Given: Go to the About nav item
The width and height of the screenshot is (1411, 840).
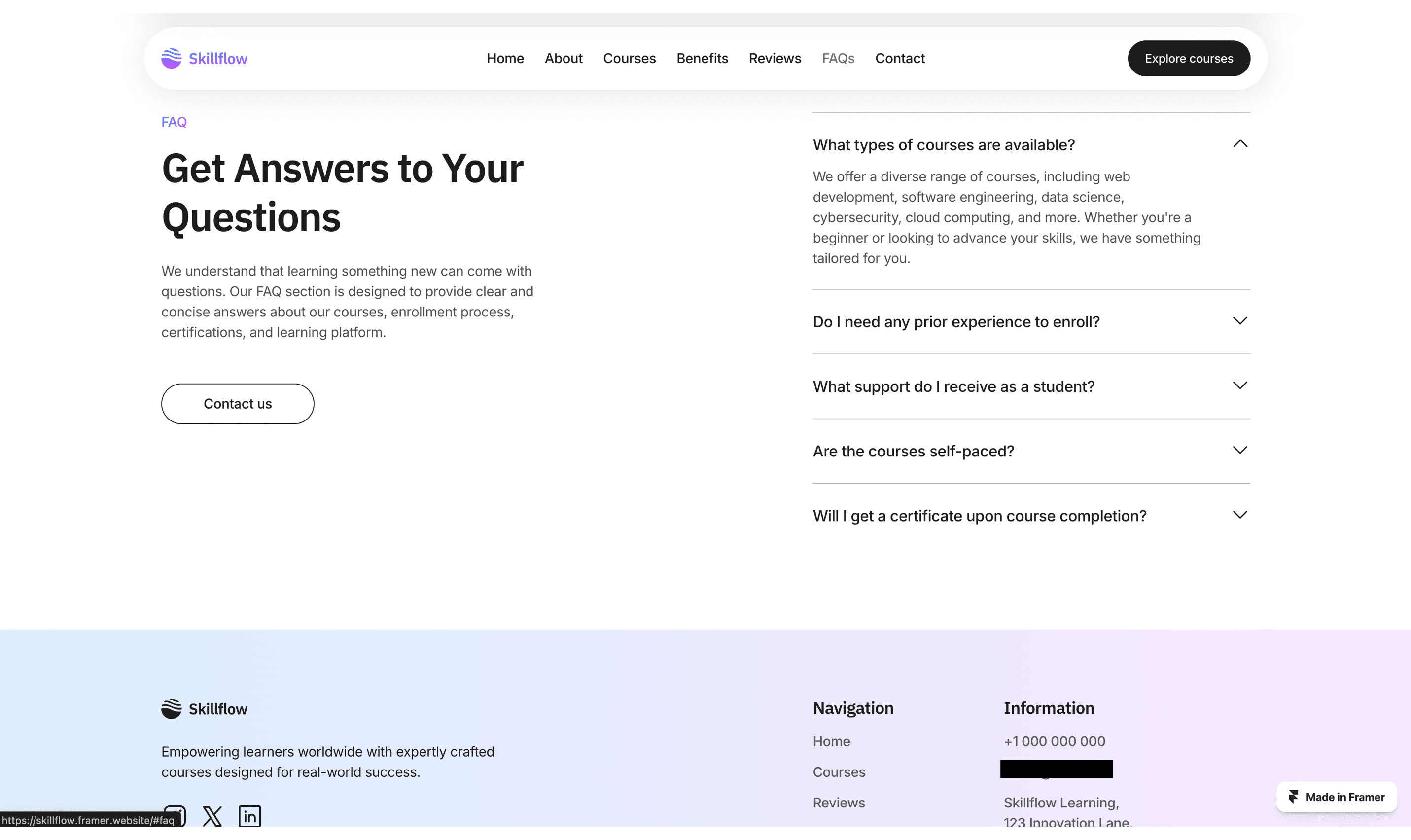Looking at the screenshot, I should tap(563, 58).
